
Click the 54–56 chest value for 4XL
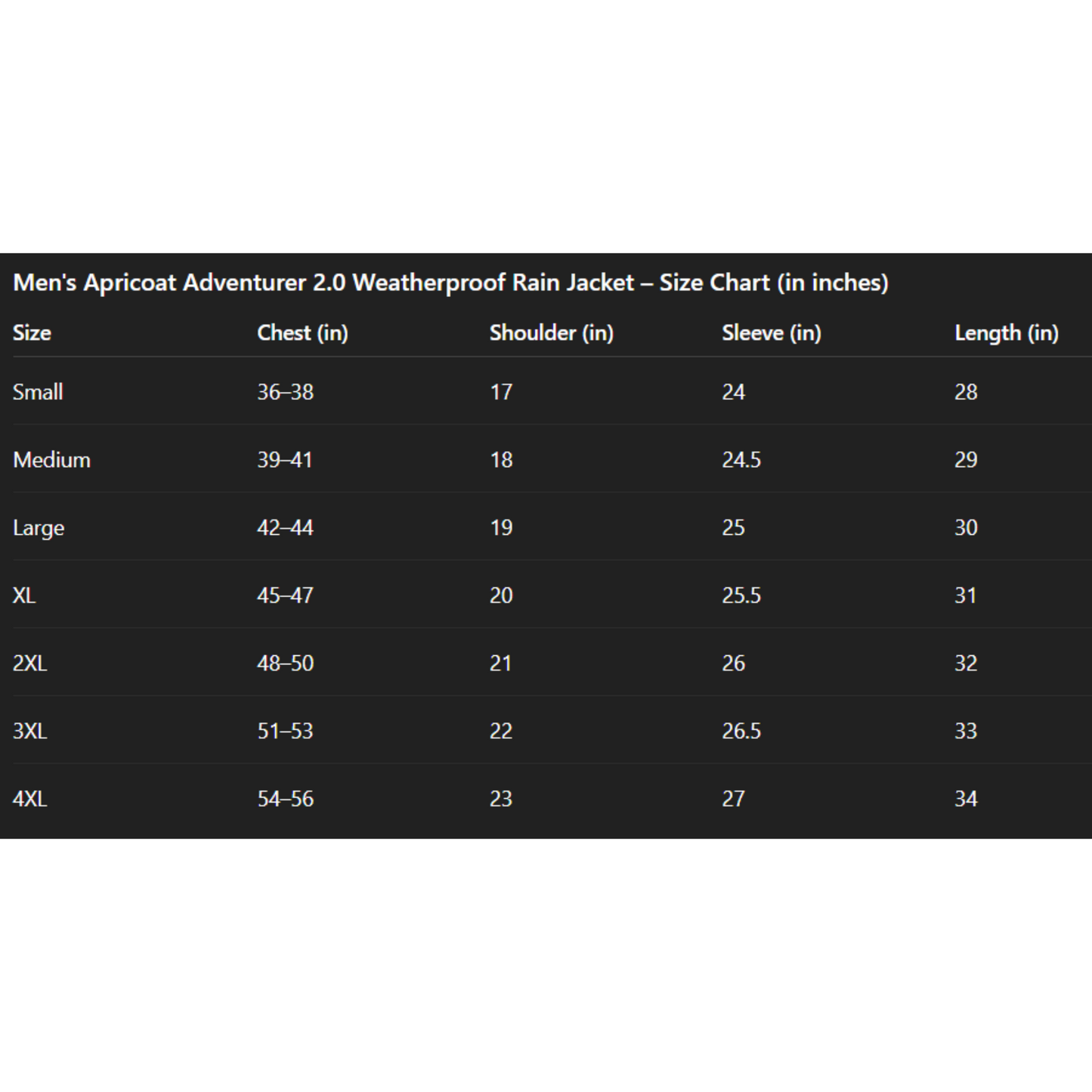click(285, 799)
